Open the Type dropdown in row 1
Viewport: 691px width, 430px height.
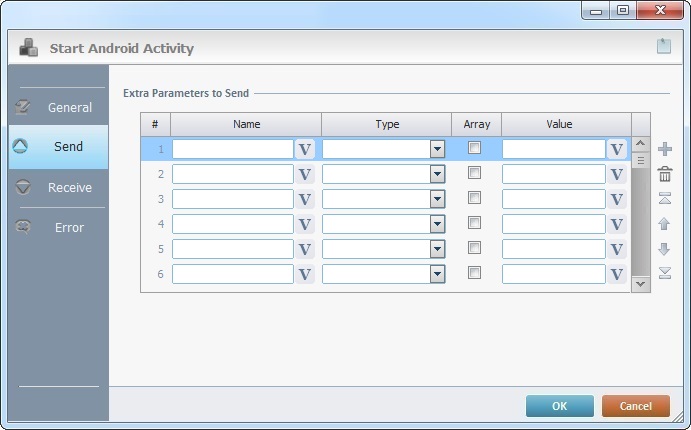(x=437, y=149)
